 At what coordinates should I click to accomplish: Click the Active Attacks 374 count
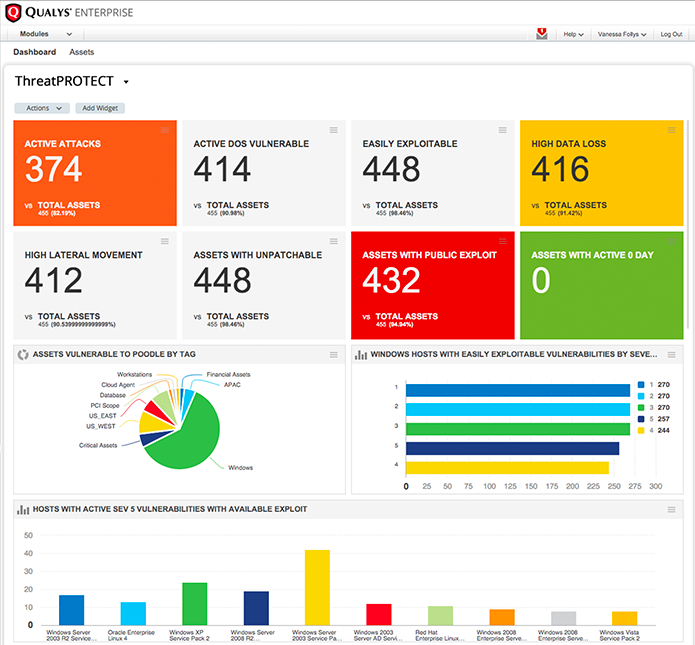tap(54, 169)
